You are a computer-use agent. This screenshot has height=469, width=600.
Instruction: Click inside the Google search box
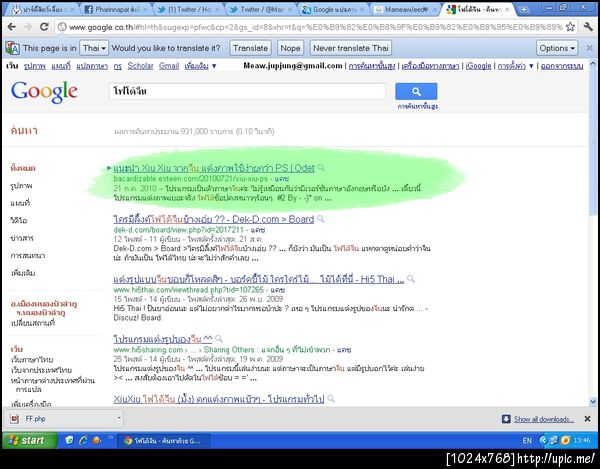click(x=248, y=91)
